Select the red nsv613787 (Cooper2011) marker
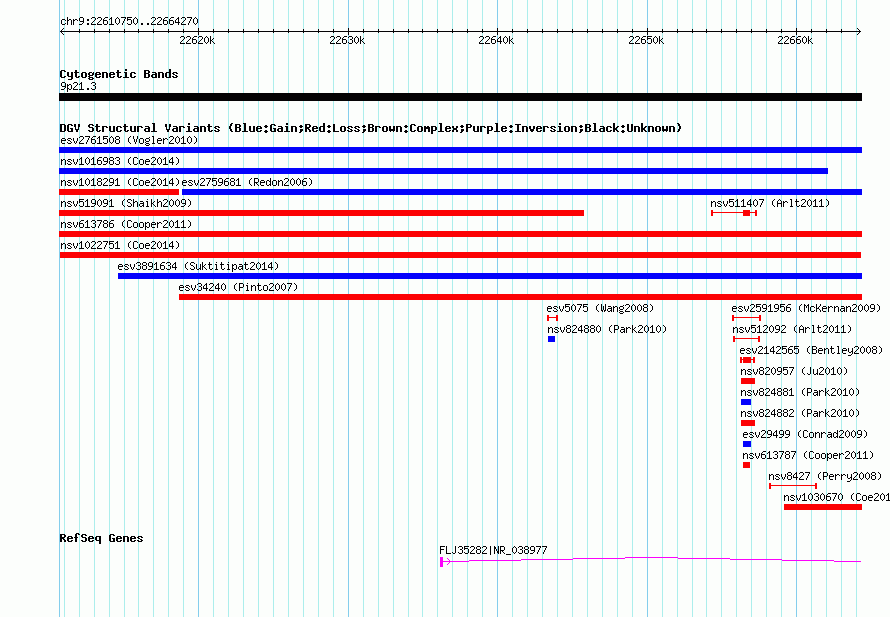The image size is (890, 617). point(746,465)
